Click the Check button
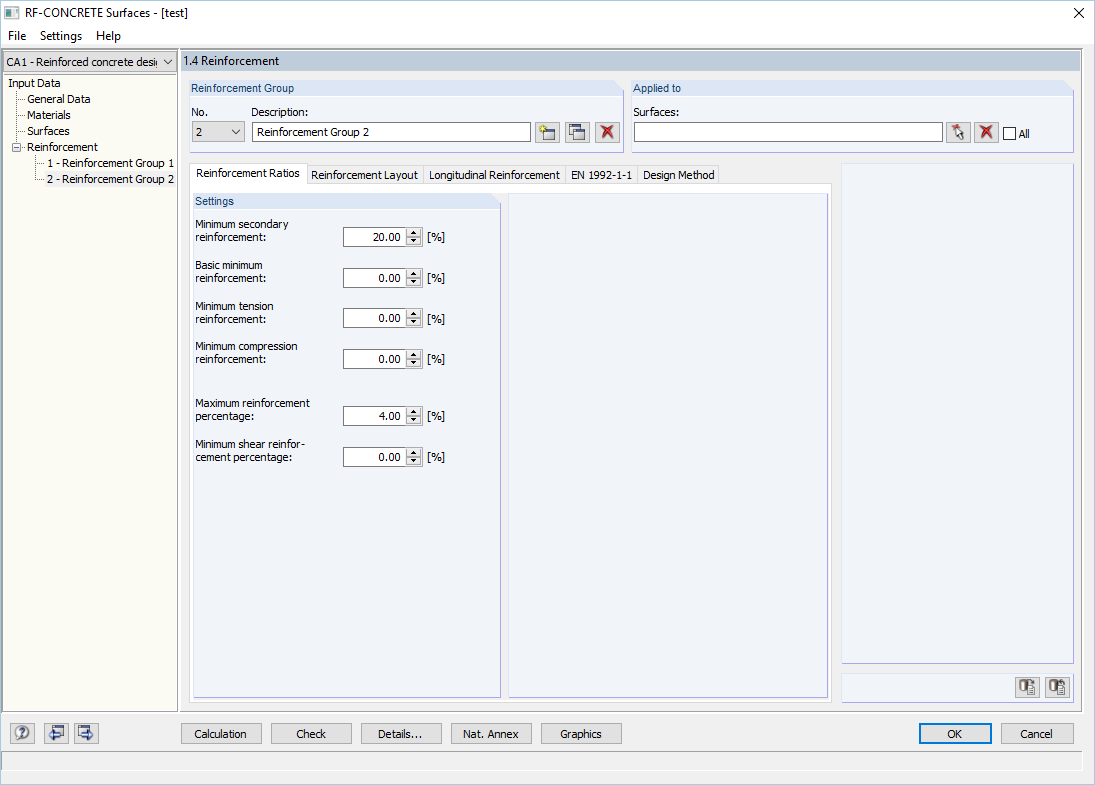Screen dimensions: 1095x785 (311, 734)
